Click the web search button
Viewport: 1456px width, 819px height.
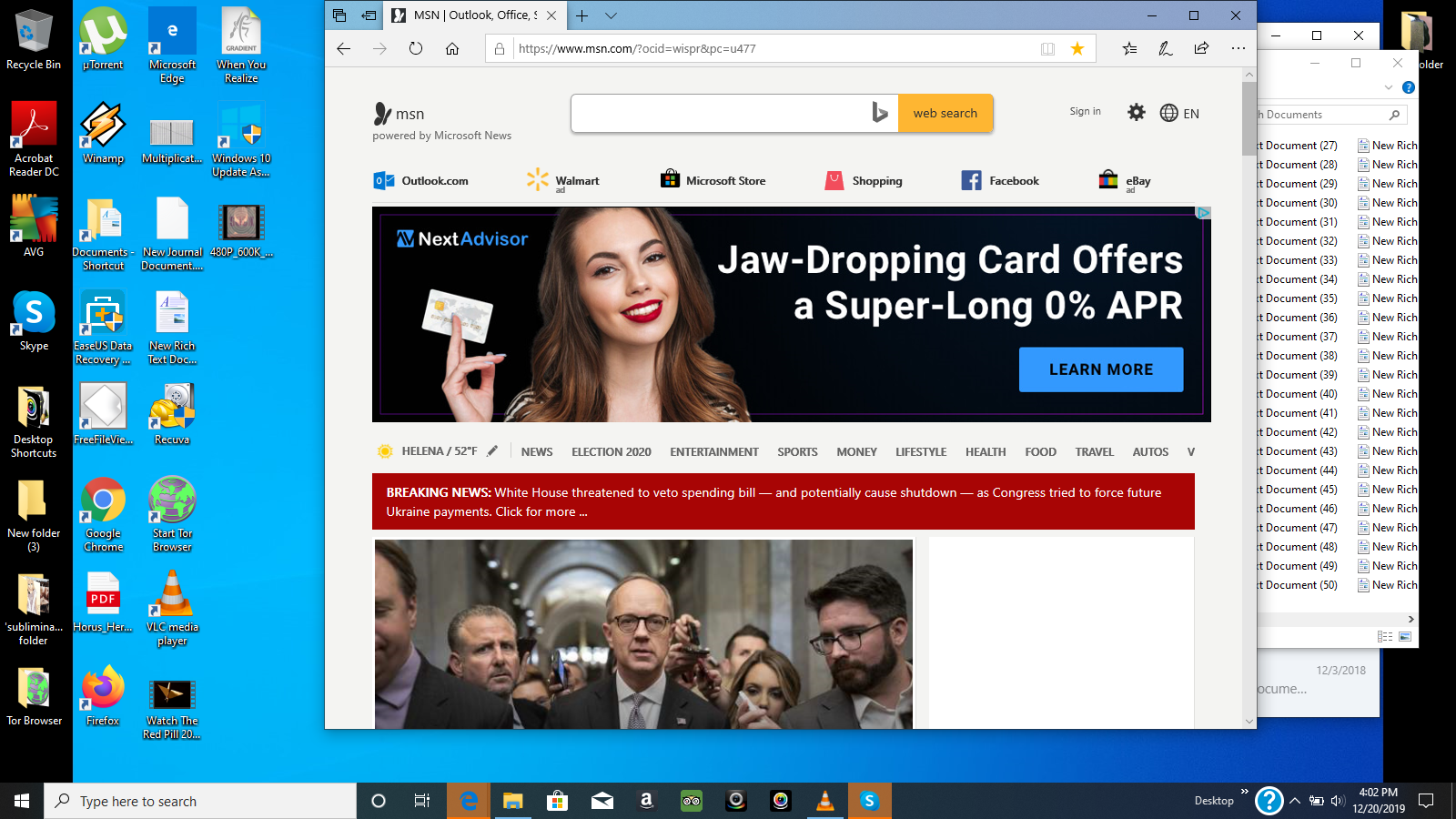945,114
